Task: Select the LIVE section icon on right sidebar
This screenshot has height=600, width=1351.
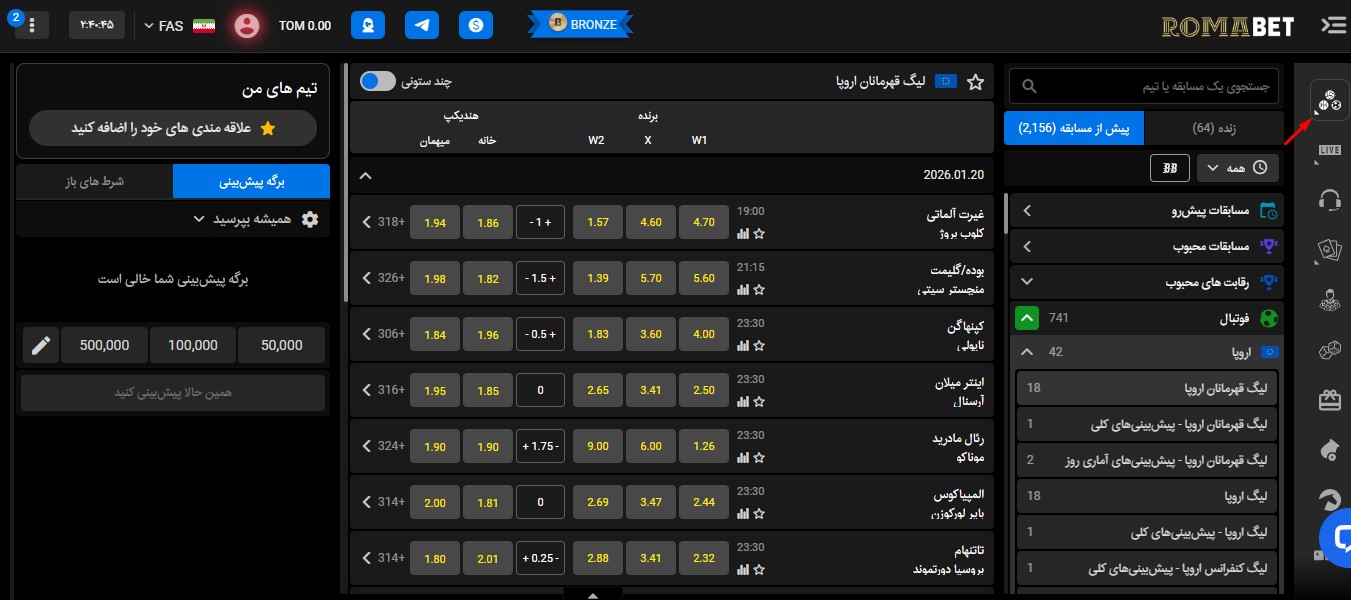Action: [1330, 150]
